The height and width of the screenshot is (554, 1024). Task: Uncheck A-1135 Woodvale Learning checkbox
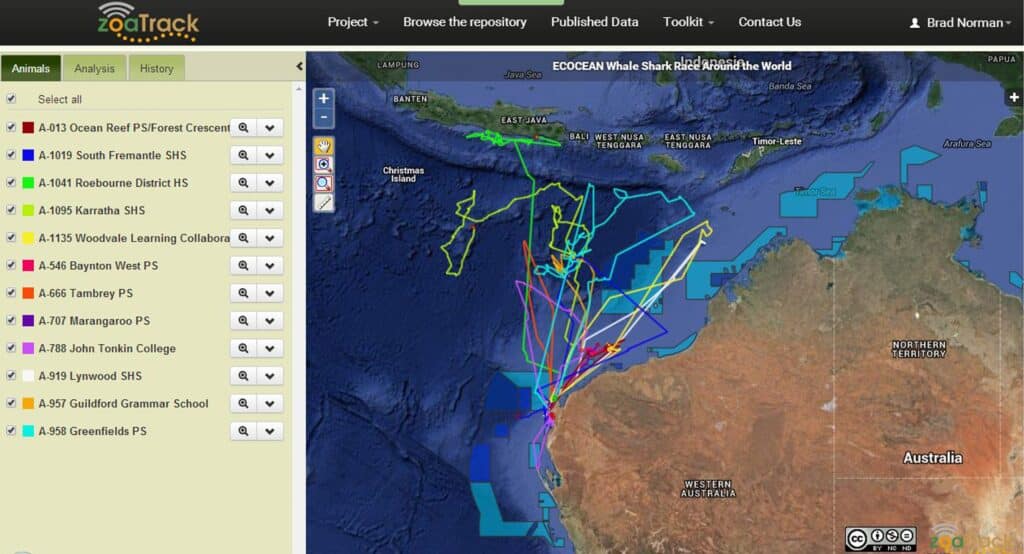point(11,237)
